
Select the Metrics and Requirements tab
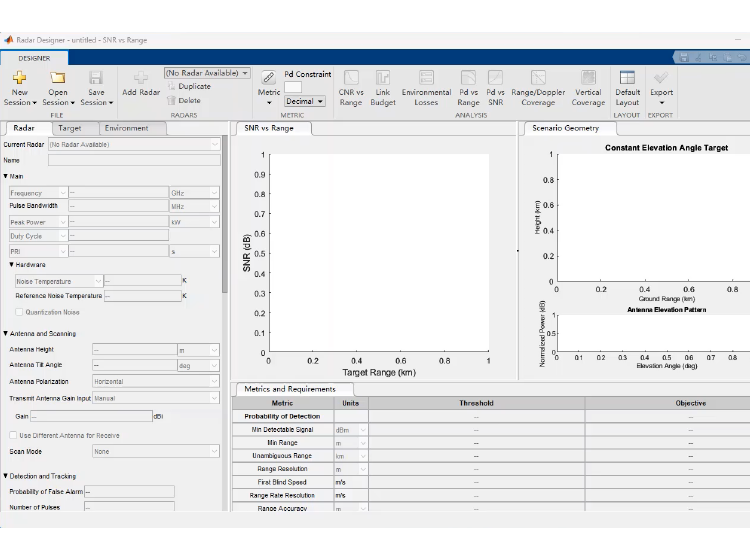(290, 389)
